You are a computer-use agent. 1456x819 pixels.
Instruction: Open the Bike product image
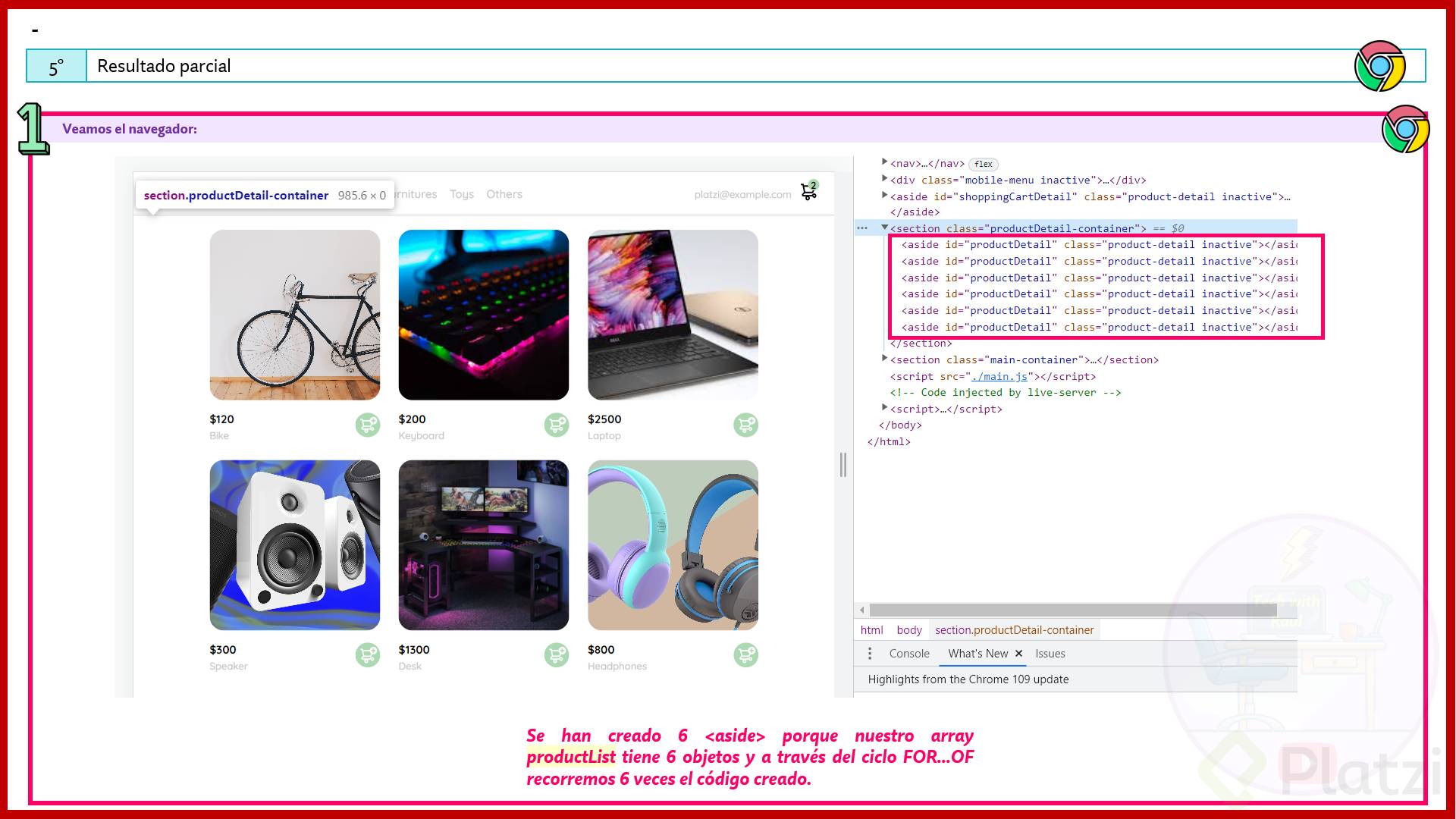pos(295,315)
